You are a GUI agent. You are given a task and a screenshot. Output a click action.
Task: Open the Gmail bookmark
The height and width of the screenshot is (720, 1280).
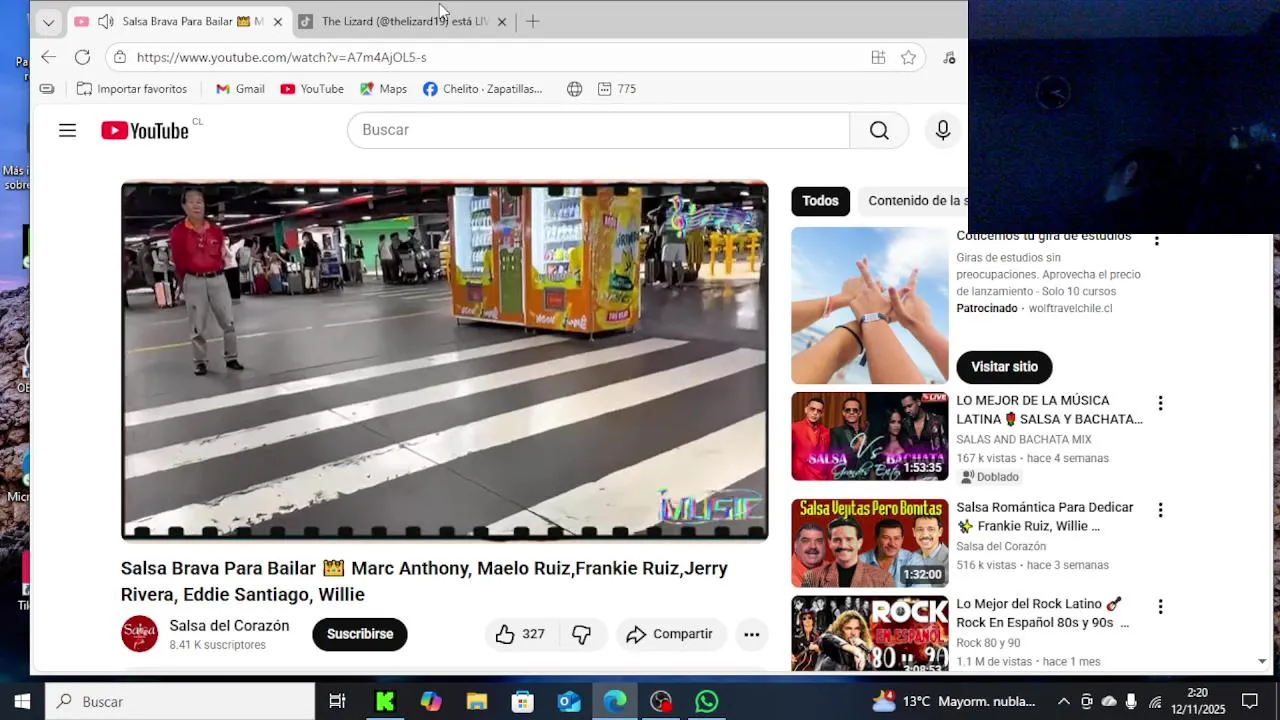coord(240,89)
